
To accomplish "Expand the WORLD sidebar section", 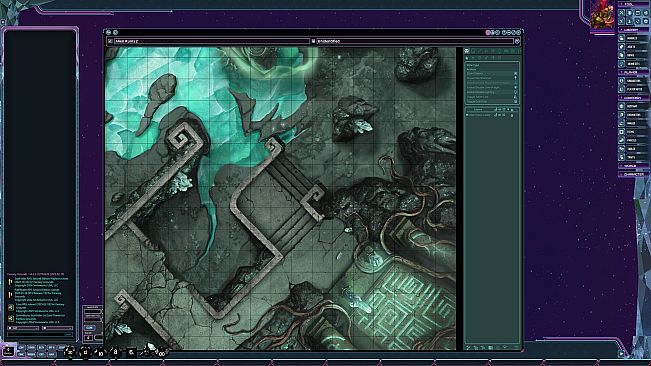I will pos(634,166).
